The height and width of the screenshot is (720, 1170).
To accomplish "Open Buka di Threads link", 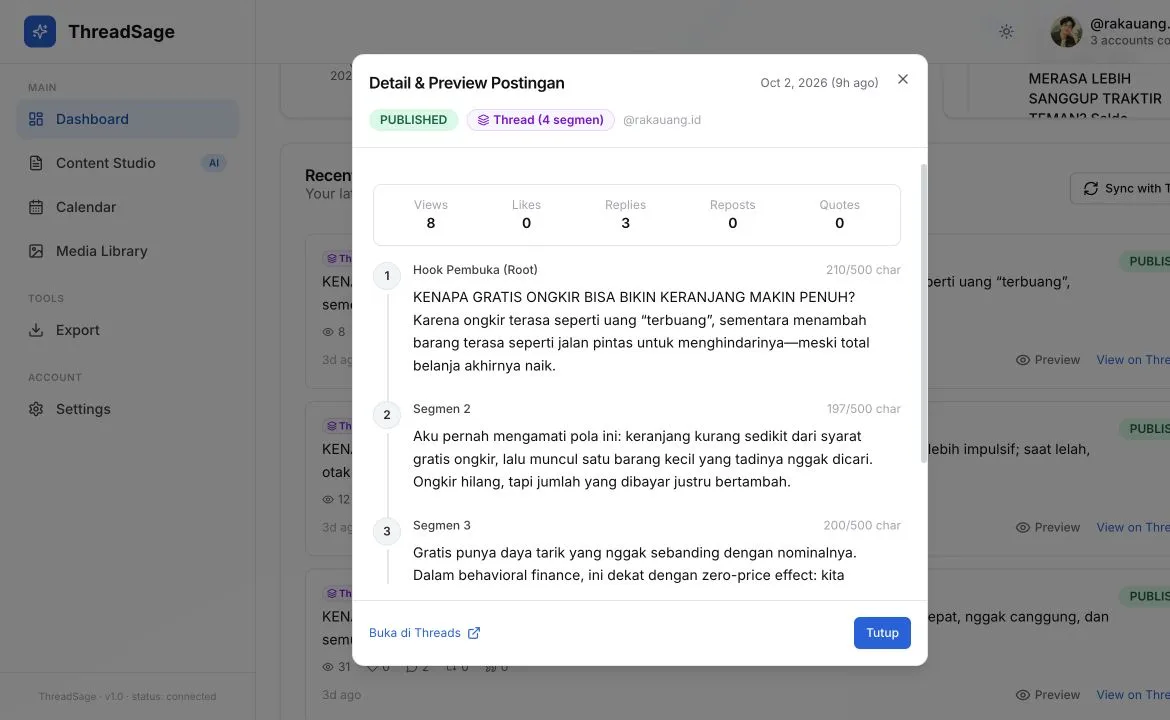I will [425, 633].
